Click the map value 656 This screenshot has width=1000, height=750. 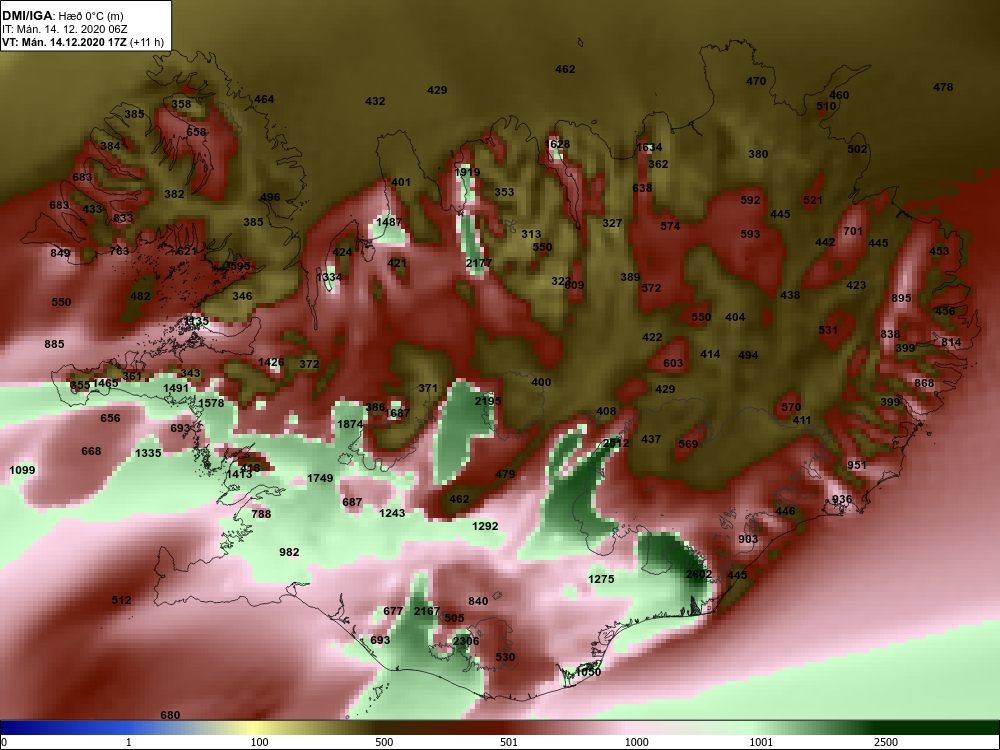(110, 418)
